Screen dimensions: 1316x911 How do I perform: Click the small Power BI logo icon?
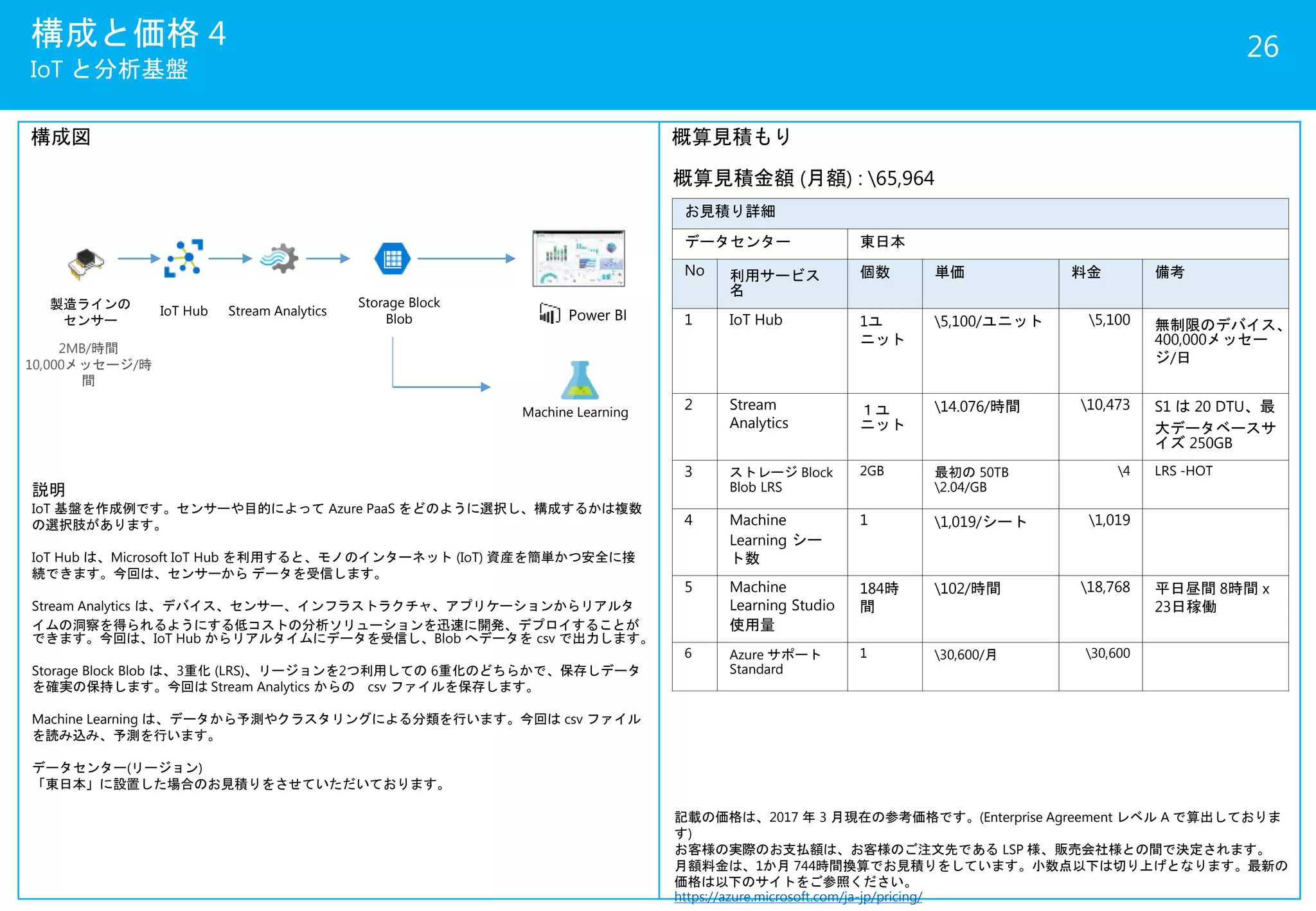click(x=550, y=314)
